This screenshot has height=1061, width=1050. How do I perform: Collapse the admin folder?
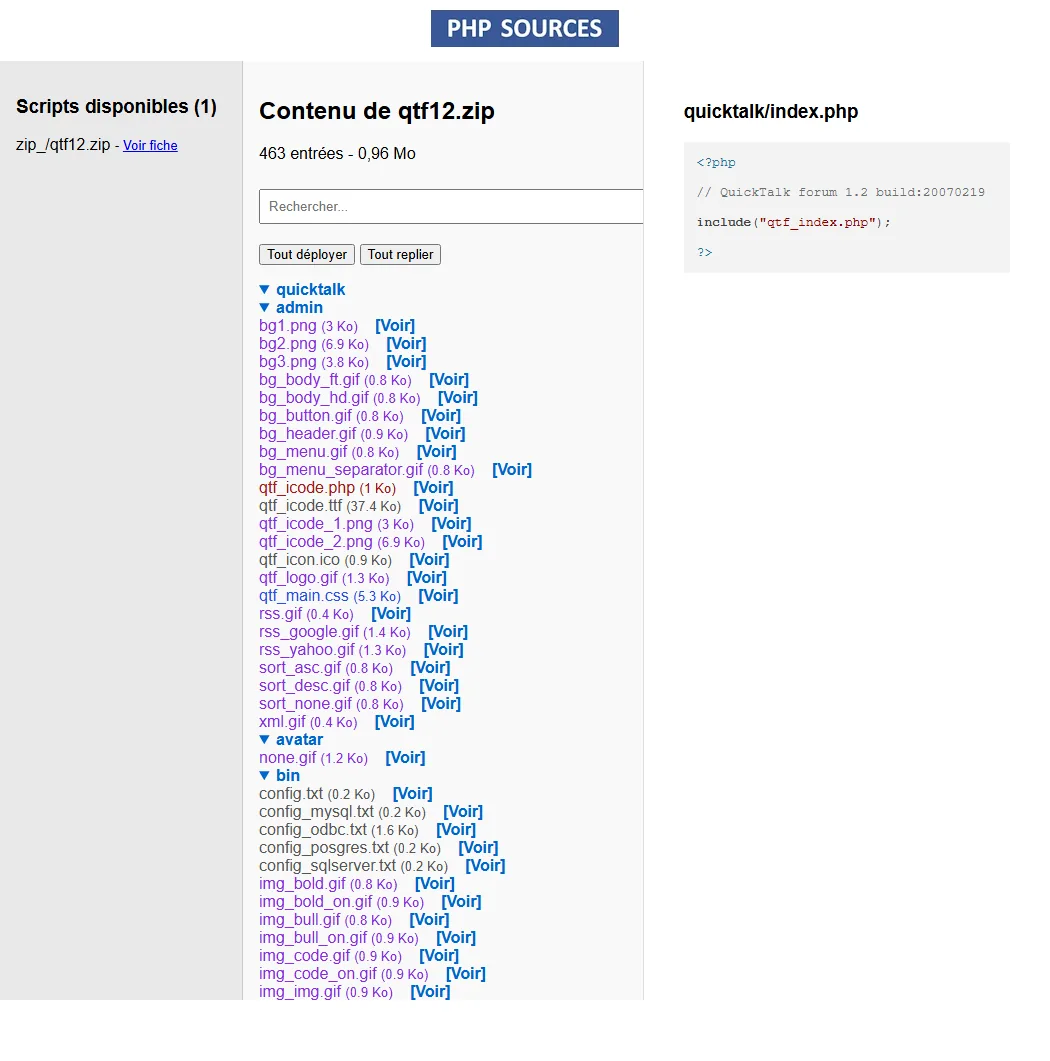click(x=291, y=307)
